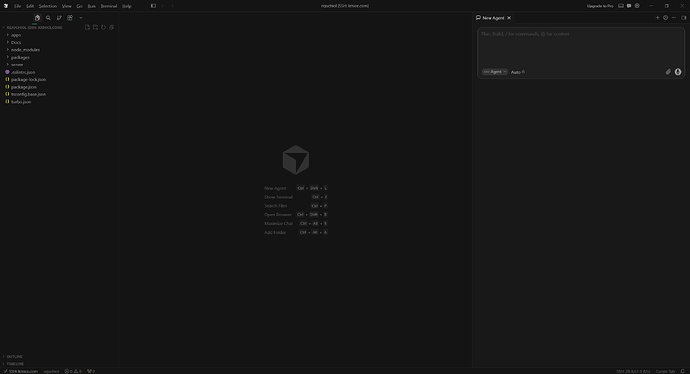Screen dimensions: 690x374
Task: Open the Explorer view icon
Action: click(37, 18)
